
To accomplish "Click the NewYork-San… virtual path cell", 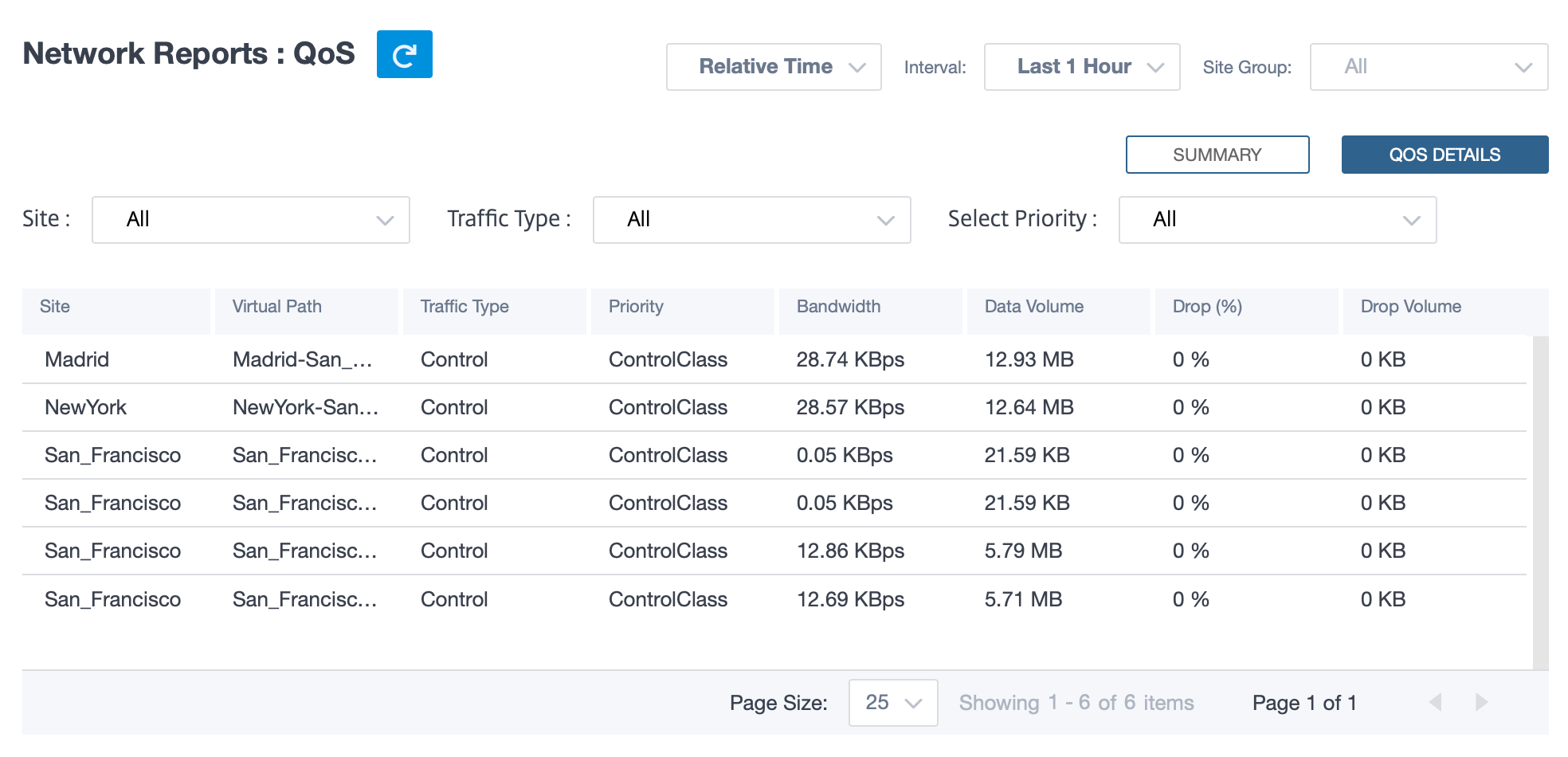I will point(306,407).
